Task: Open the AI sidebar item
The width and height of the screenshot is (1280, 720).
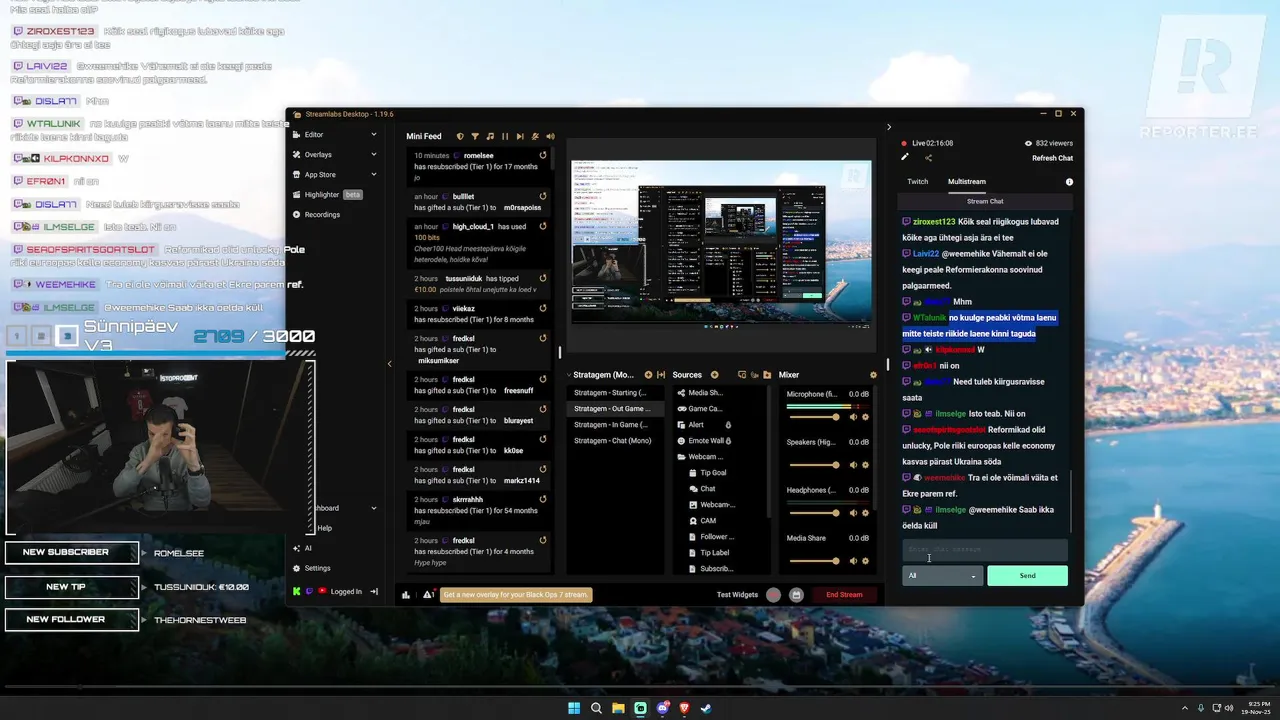Action: click(302, 548)
